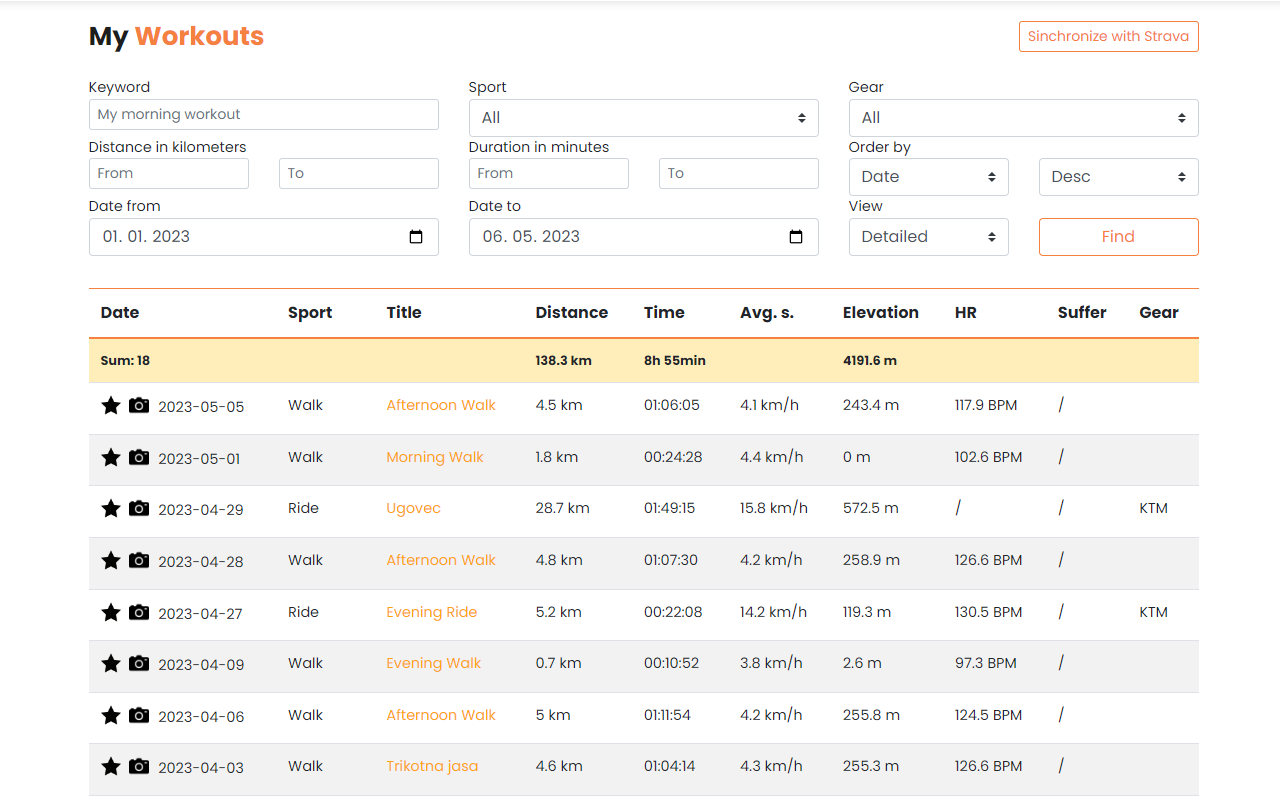This screenshot has width=1280, height=800.
Task: Click camera icon for 2023-04-03 Trikotna jasa
Action: pos(139,766)
